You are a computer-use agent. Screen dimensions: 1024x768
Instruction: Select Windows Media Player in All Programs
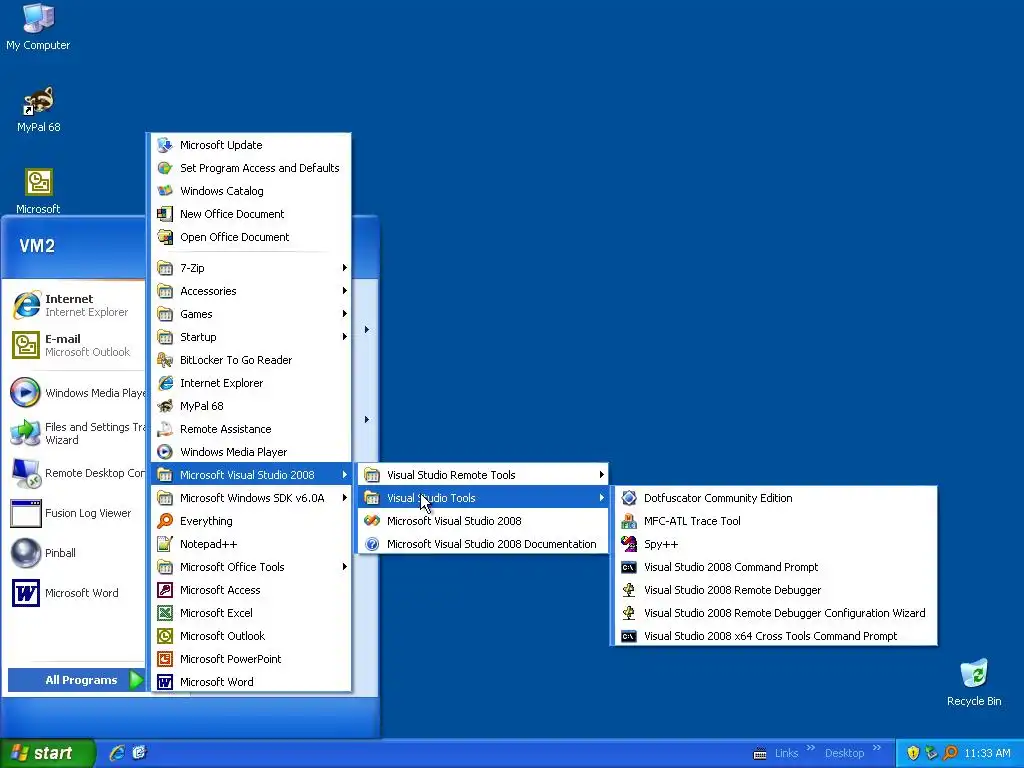pos(251,452)
